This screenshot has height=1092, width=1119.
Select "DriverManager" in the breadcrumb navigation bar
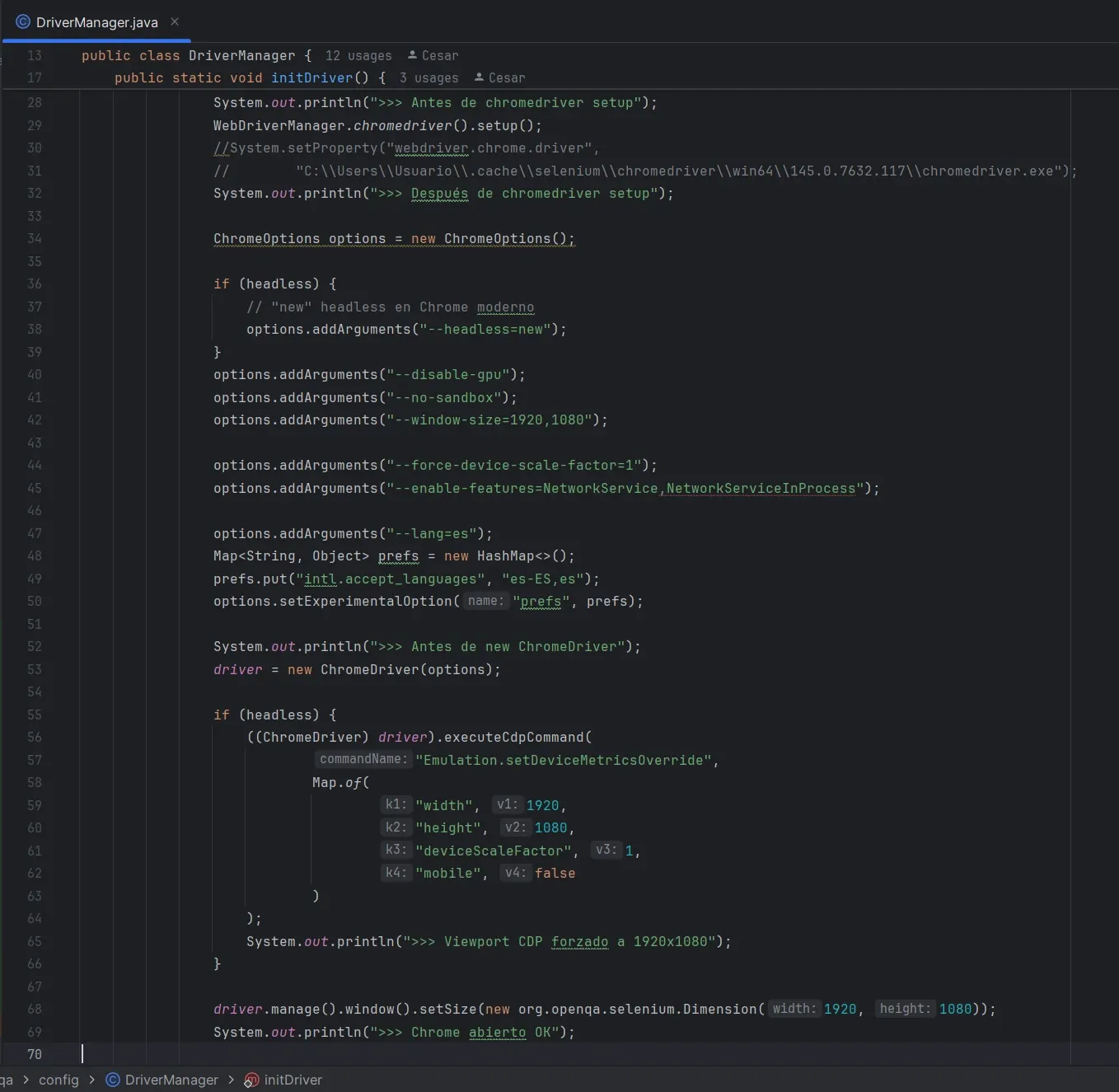(171, 1080)
